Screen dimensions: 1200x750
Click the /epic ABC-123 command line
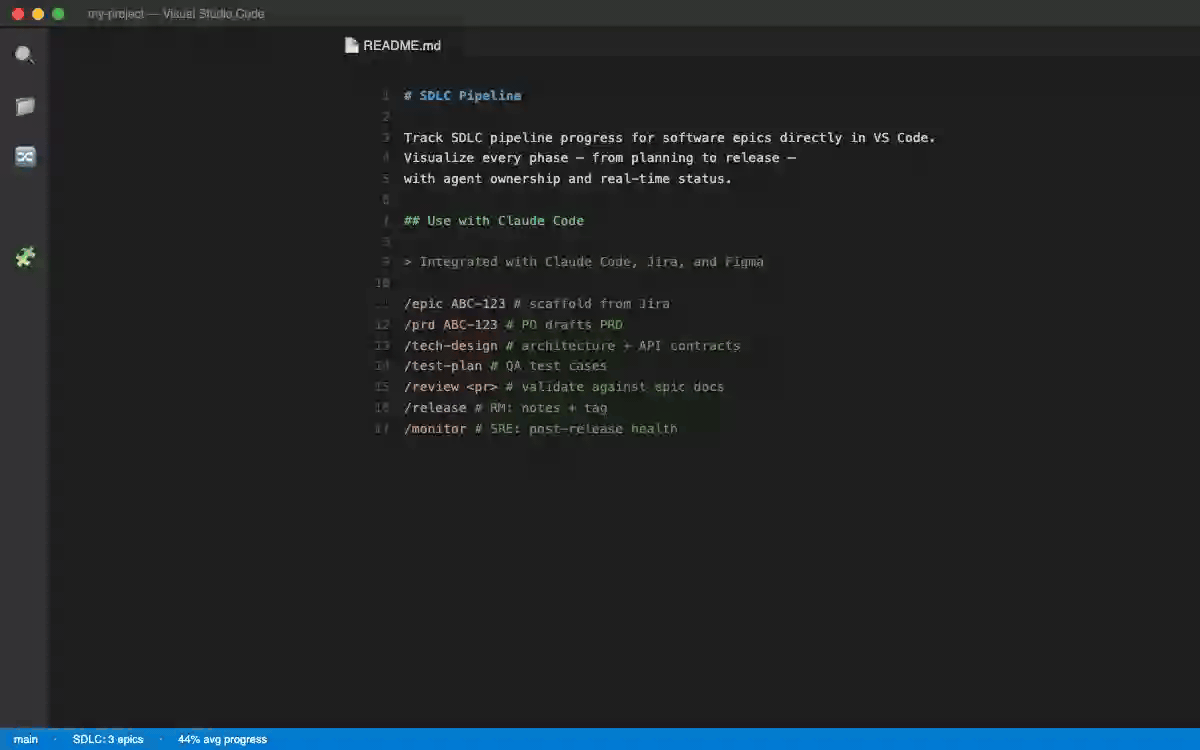point(536,303)
